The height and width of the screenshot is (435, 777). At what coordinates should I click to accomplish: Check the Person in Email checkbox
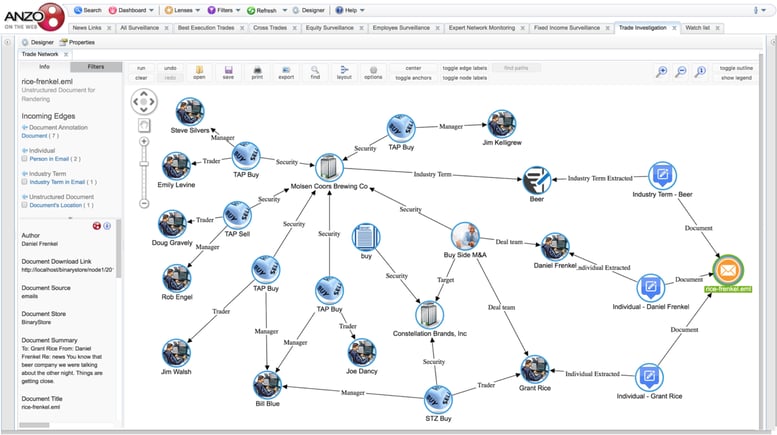pyautogui.click(x=24, y=159)
